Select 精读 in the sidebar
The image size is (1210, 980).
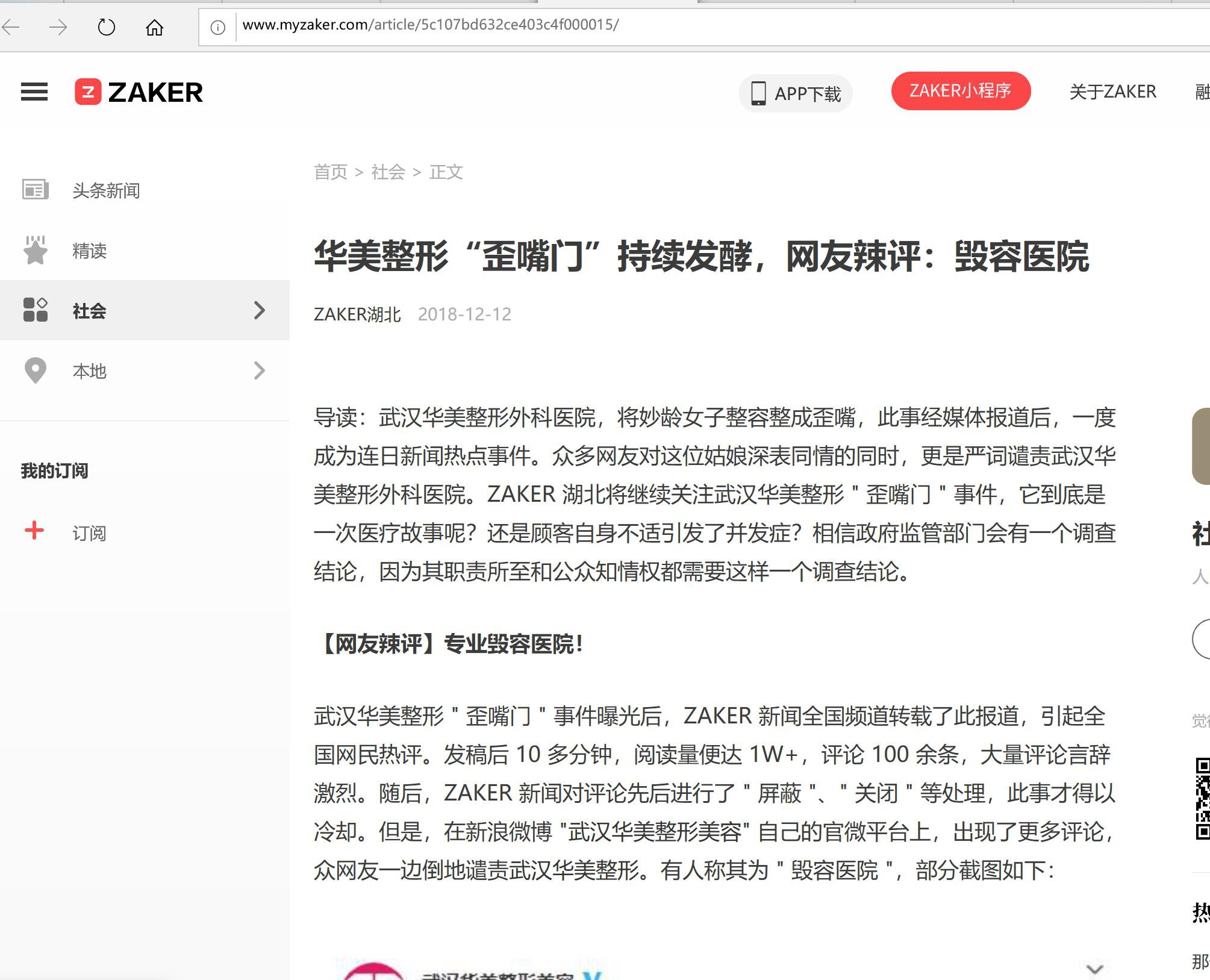(145, 251)
